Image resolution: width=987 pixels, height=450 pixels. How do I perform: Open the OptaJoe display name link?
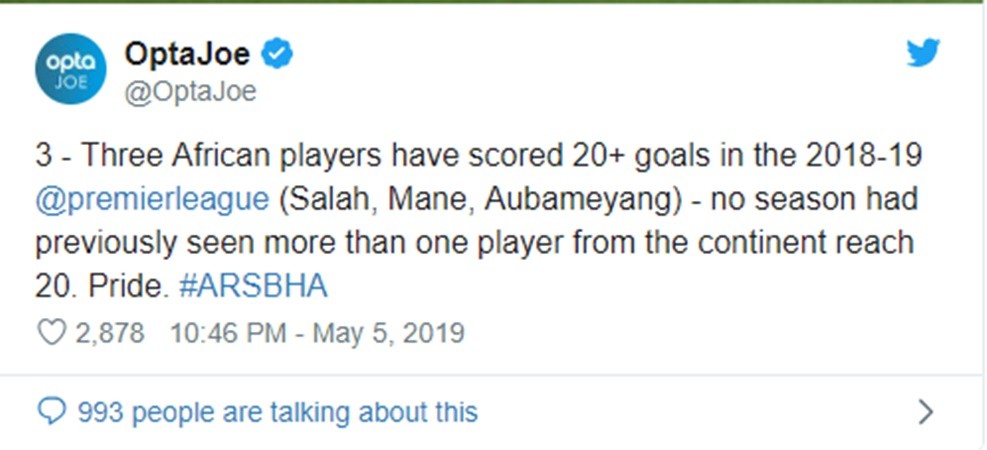190,54
